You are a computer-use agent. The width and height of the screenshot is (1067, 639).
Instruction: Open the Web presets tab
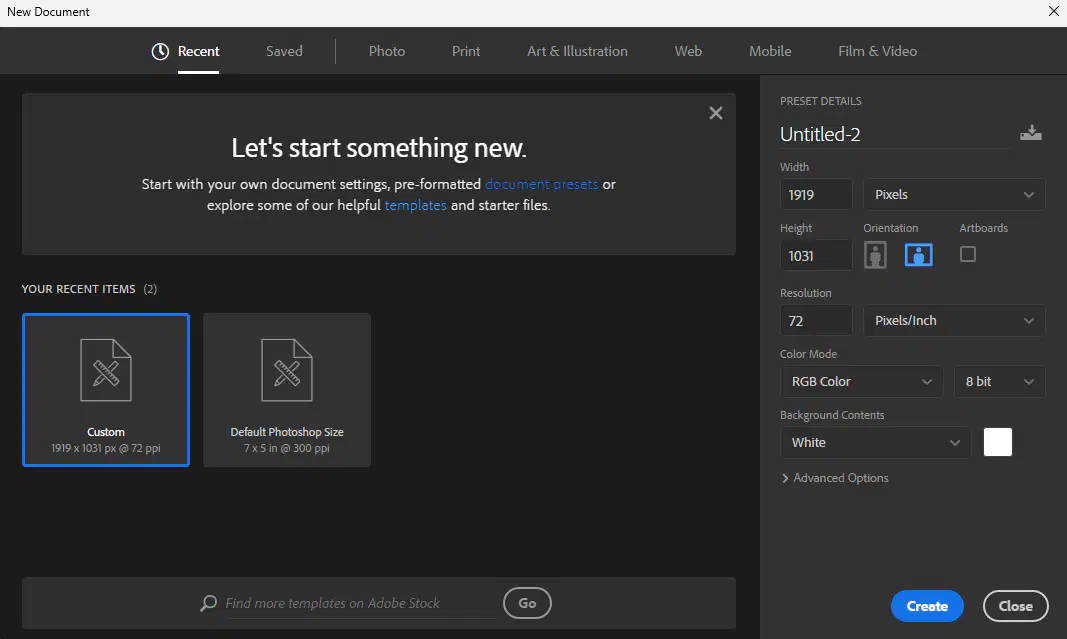point(688,51)
